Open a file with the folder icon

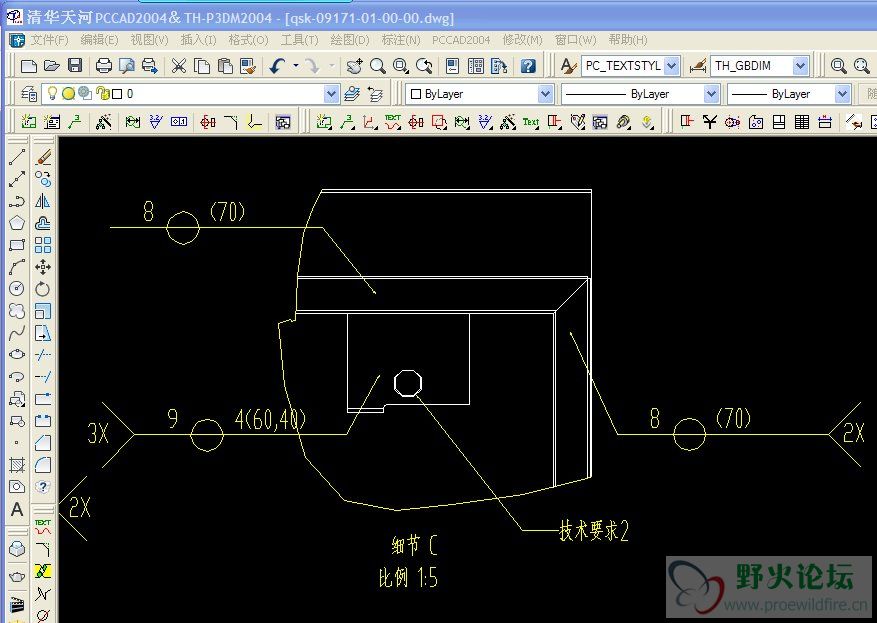(51, 66)
